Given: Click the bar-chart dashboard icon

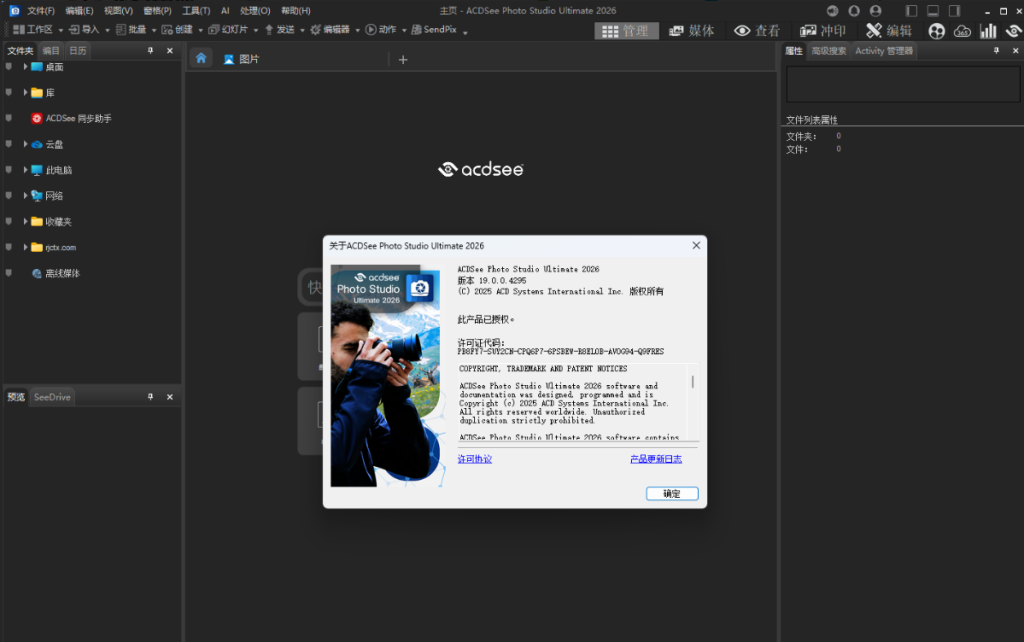Looking at the screenshot, I should [x=987, y=31].
